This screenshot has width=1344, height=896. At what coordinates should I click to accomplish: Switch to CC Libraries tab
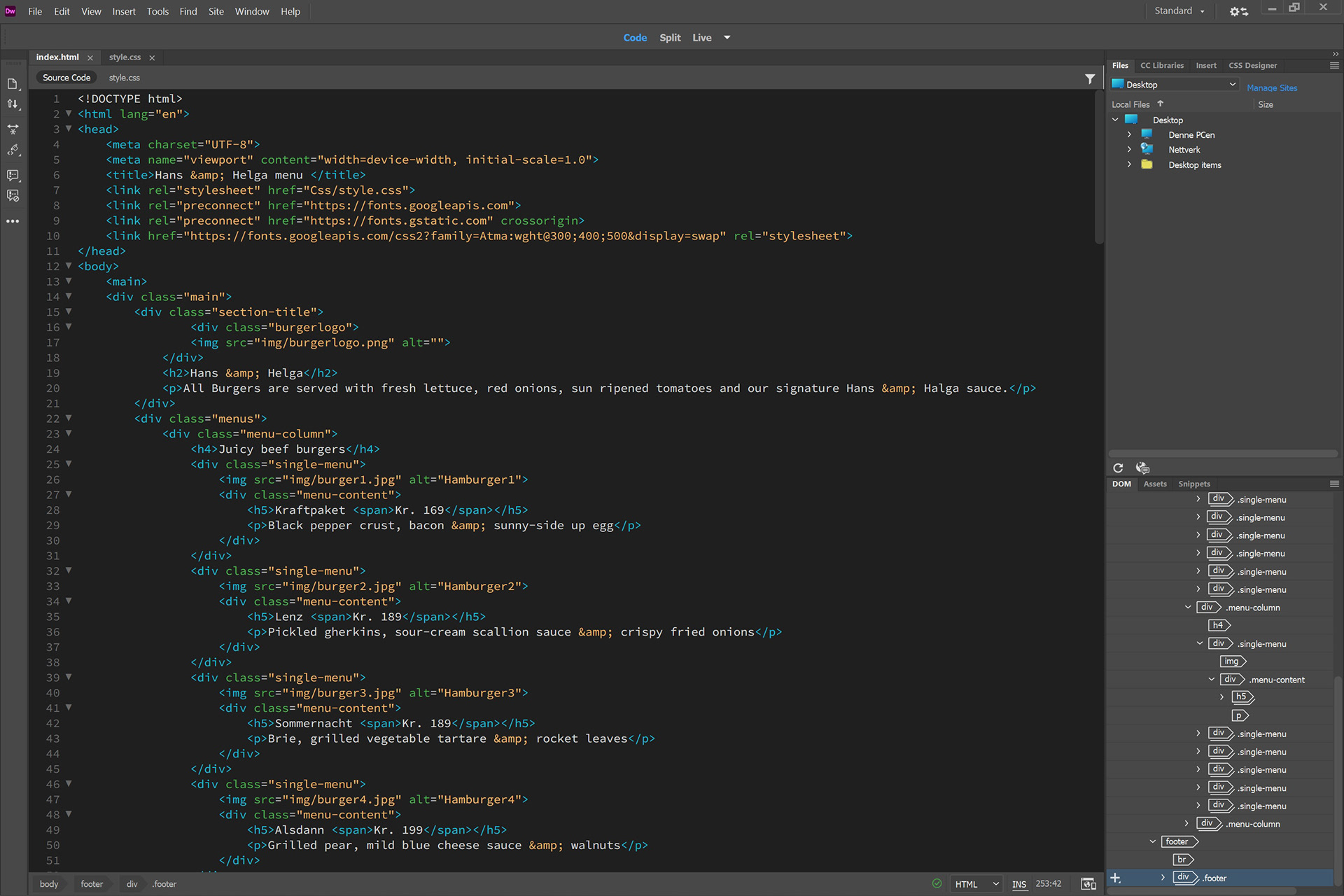point(1162,65)
